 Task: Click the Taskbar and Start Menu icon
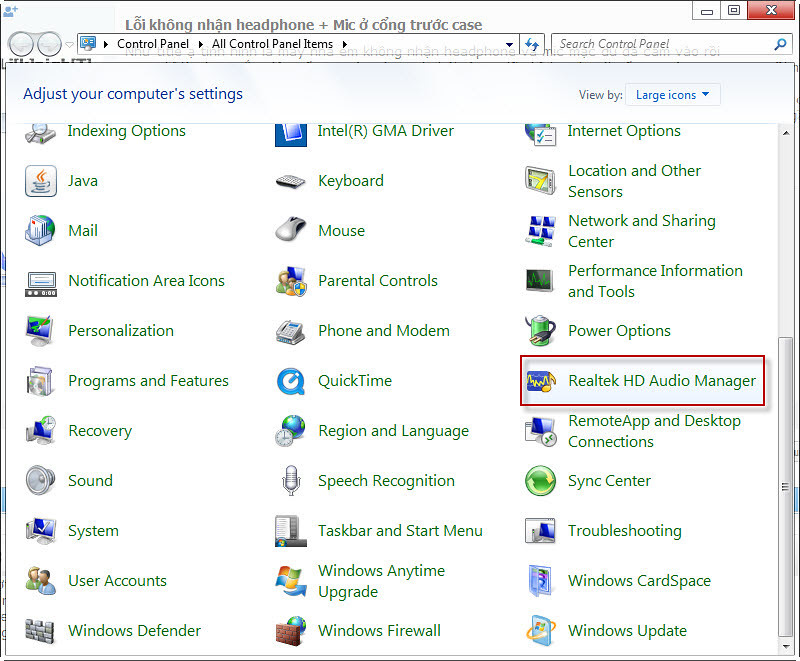(291, 531)
